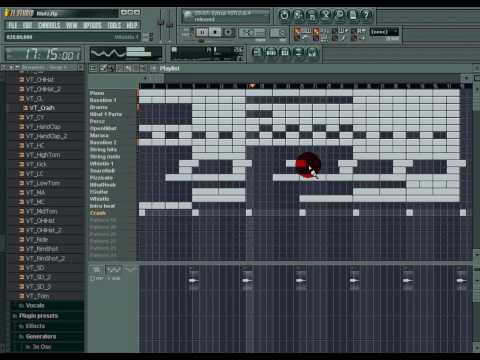This screenshot has width=480, height=360.
Task: Adjust the master pitch slider
Action: coord(169,25)
